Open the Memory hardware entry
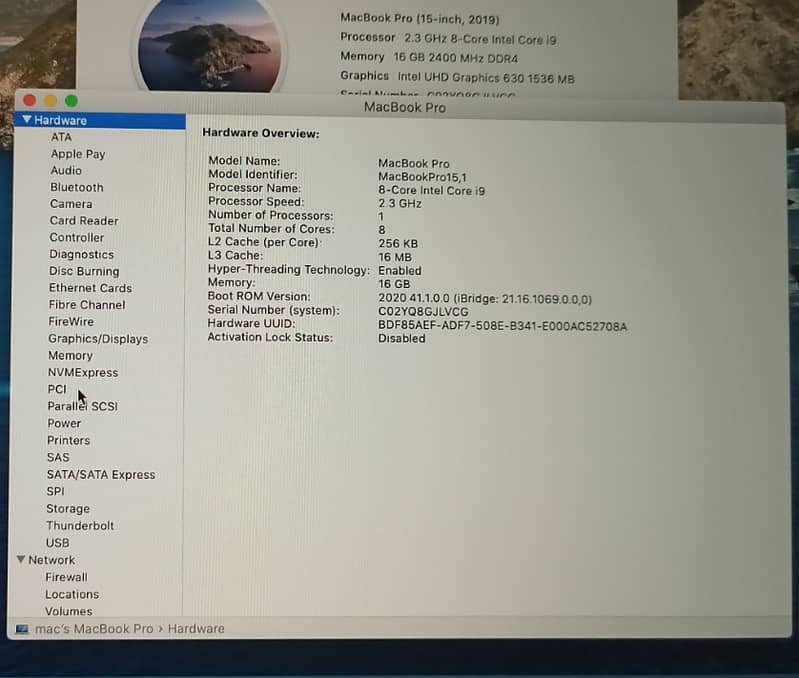 pyautogui.click(x=70, y=355)
